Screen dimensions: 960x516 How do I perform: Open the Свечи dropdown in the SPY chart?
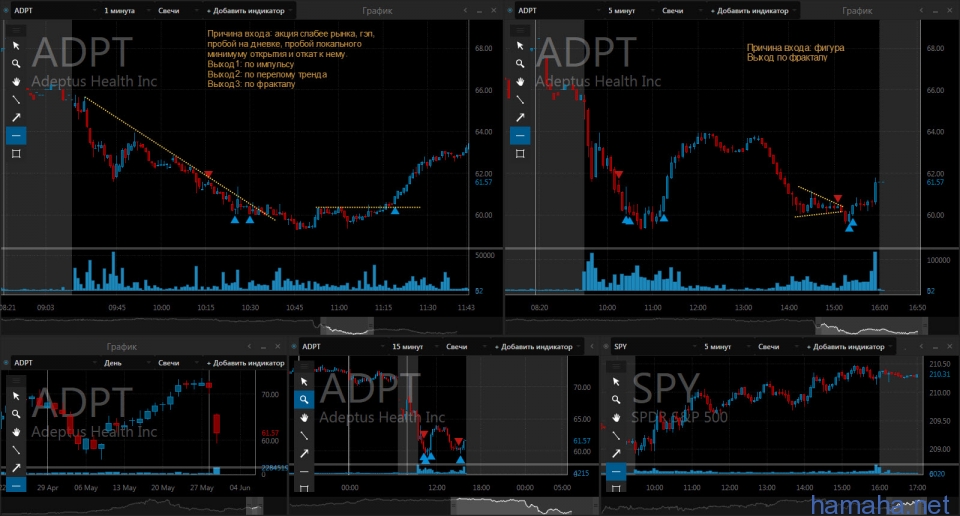[x=778, y=346]
